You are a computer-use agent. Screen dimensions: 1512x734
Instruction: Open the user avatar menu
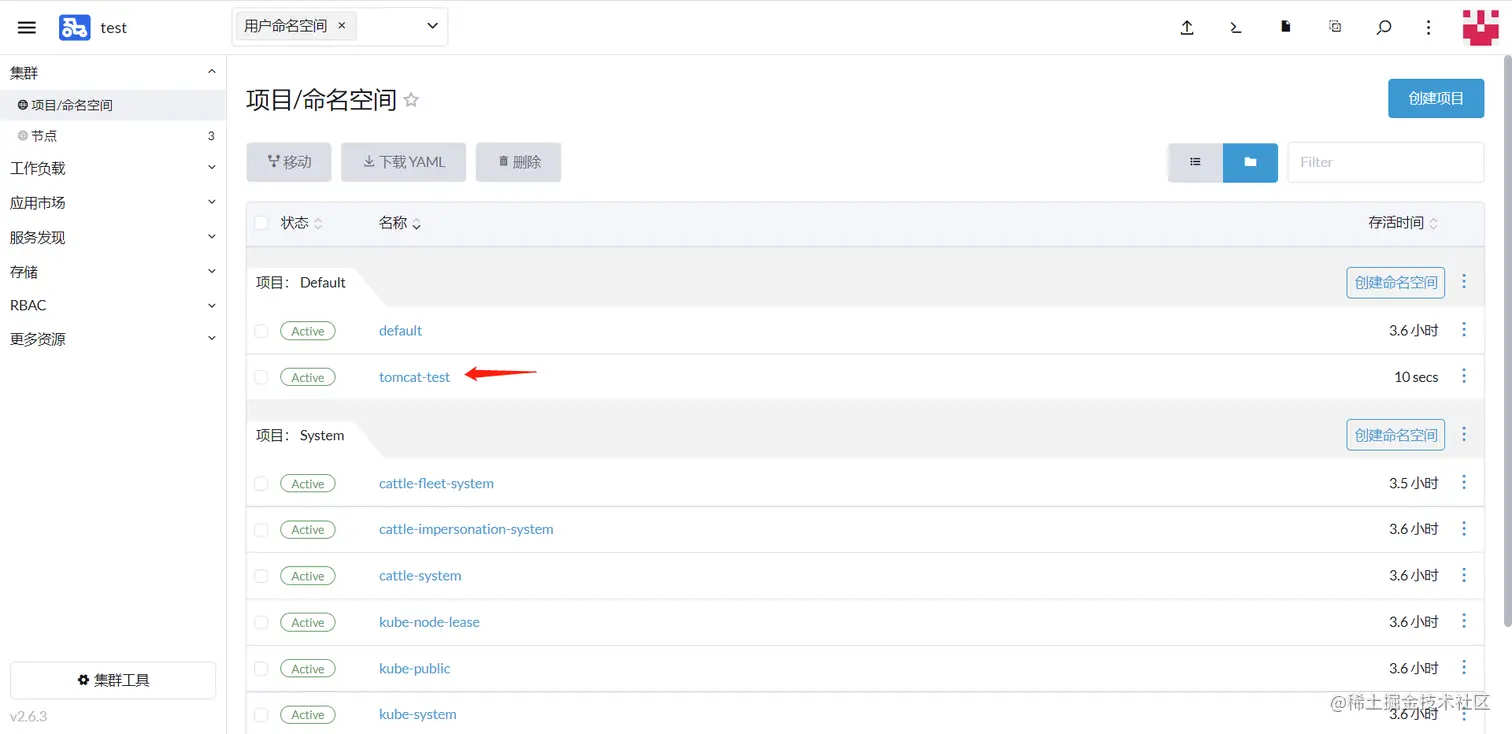point(1481,27)
